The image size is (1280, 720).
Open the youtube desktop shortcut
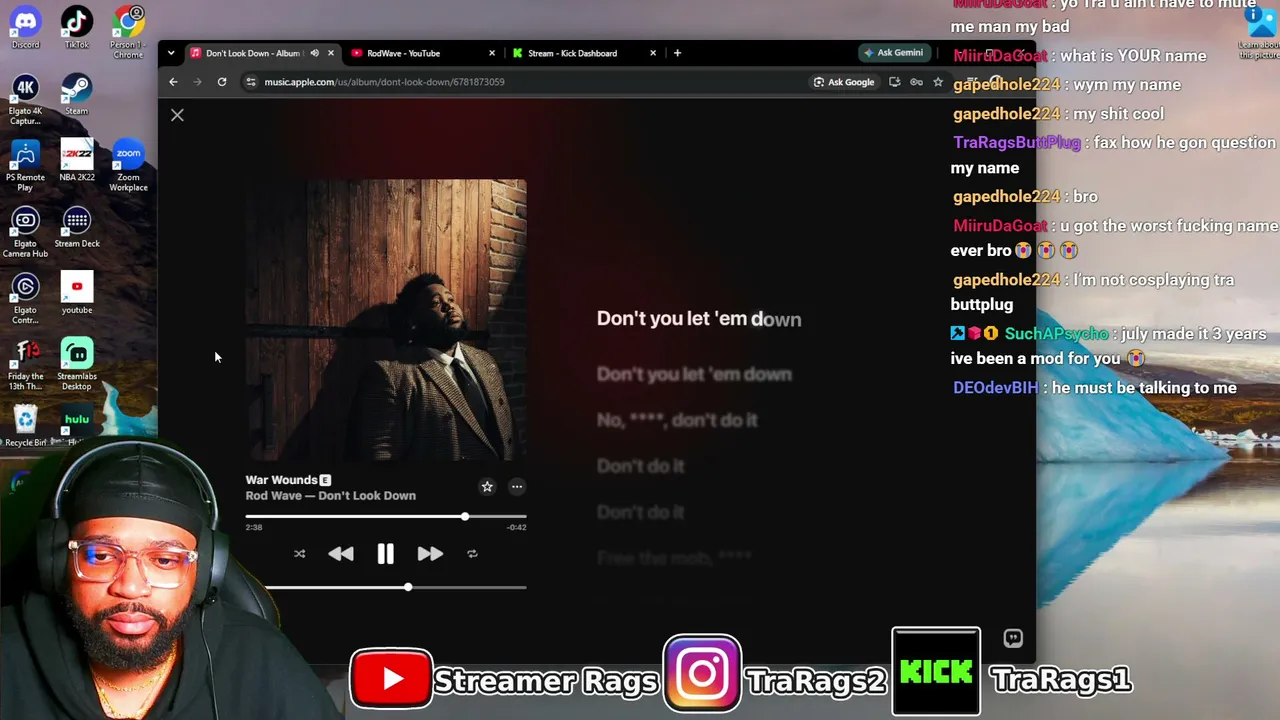tap(77, 293)
